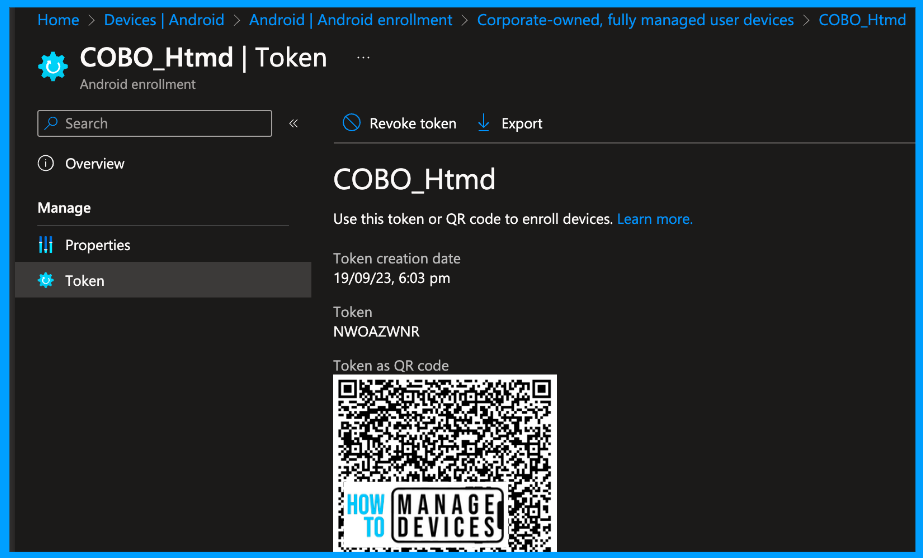Click the magnifier icon in Search box
Viewport: 923px width, 558px height.
pyautogui.click(x=51, y=123)
